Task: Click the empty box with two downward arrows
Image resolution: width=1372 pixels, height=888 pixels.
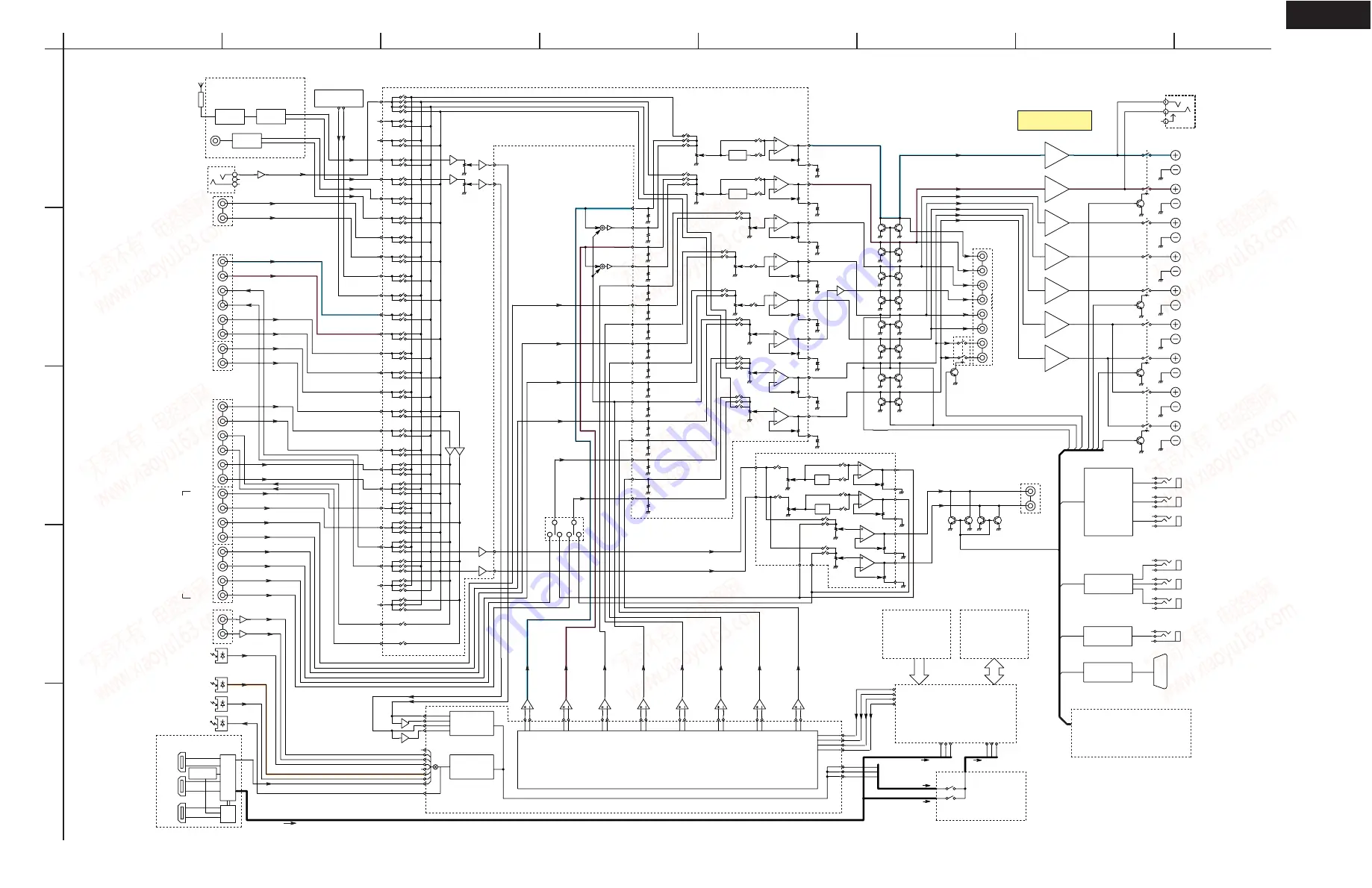Action: click(x=339, y=98)
